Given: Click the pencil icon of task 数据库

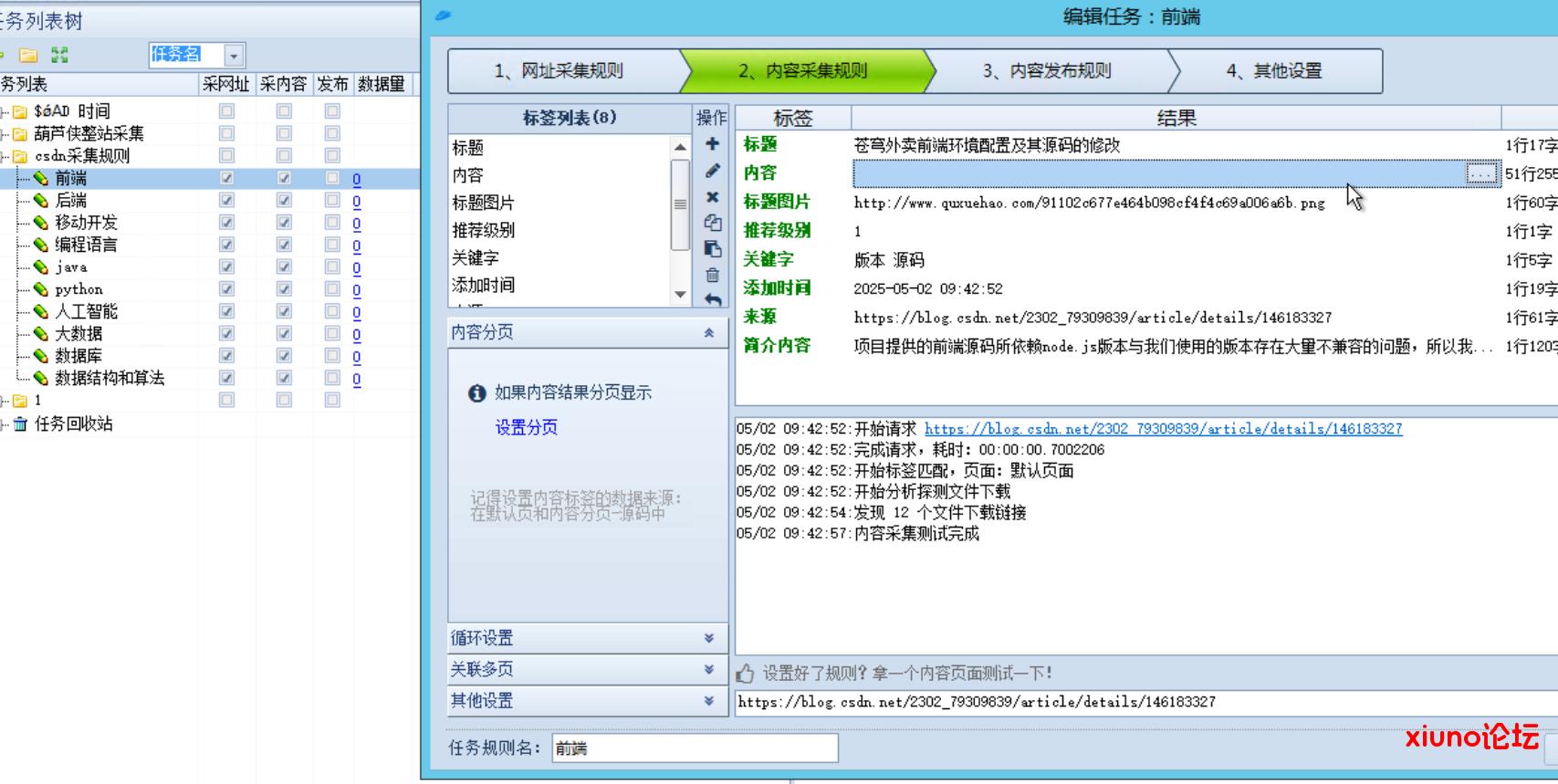Looking at the screenshot, I should point(41,355).
